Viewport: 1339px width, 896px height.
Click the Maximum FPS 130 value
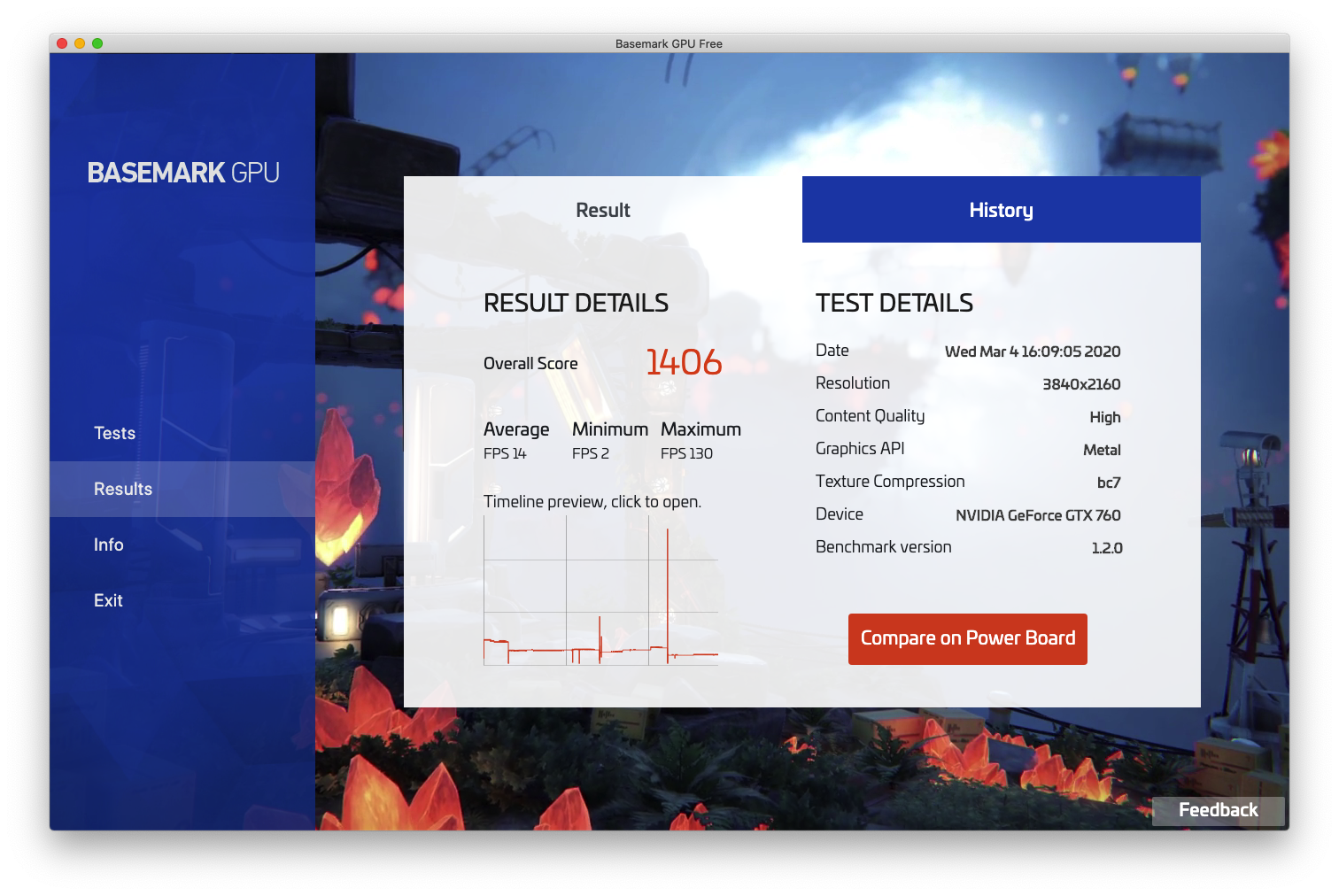(x=686, y=453)
